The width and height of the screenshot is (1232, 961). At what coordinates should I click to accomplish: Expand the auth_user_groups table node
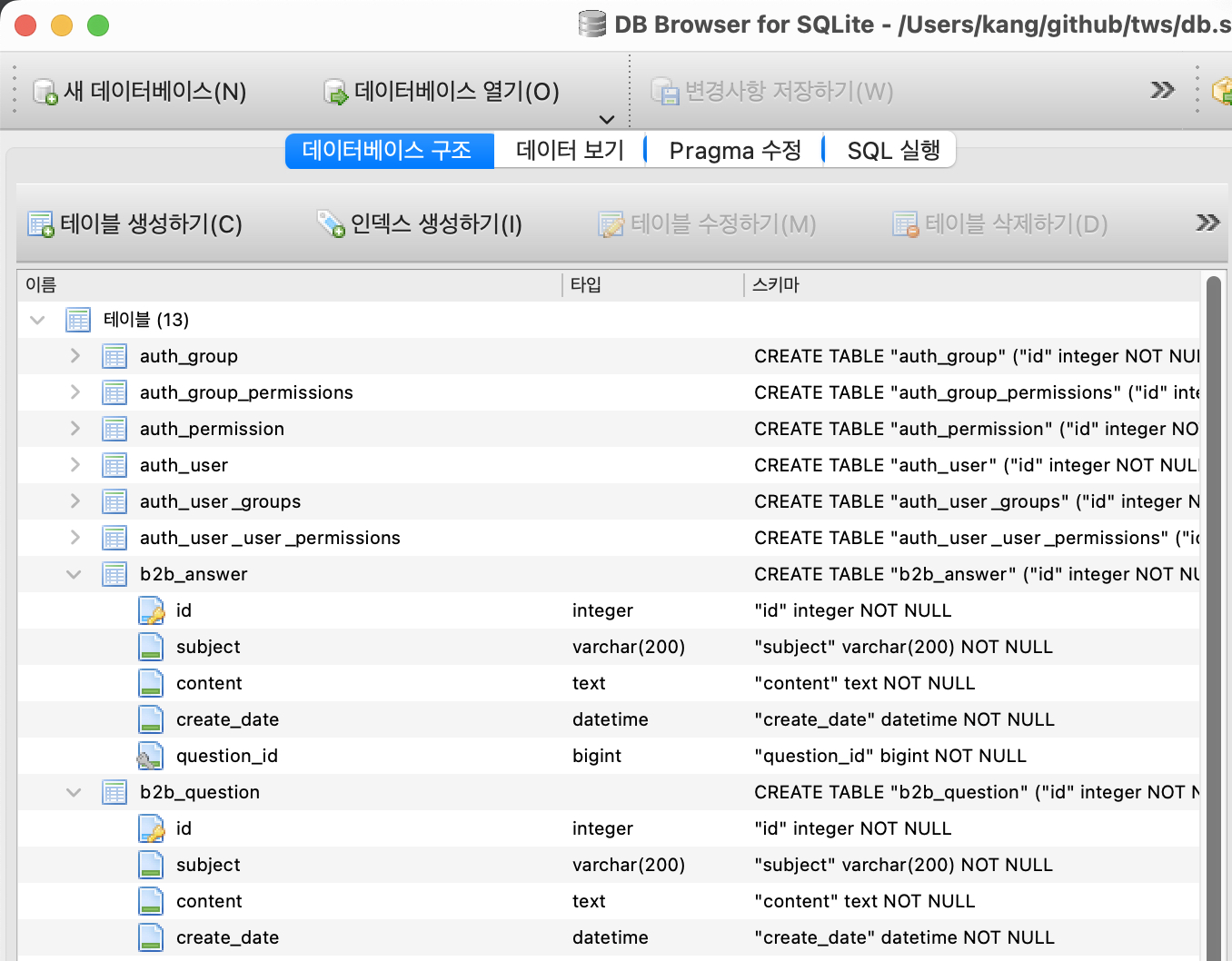pyautogui.click(x=75, y=501)
